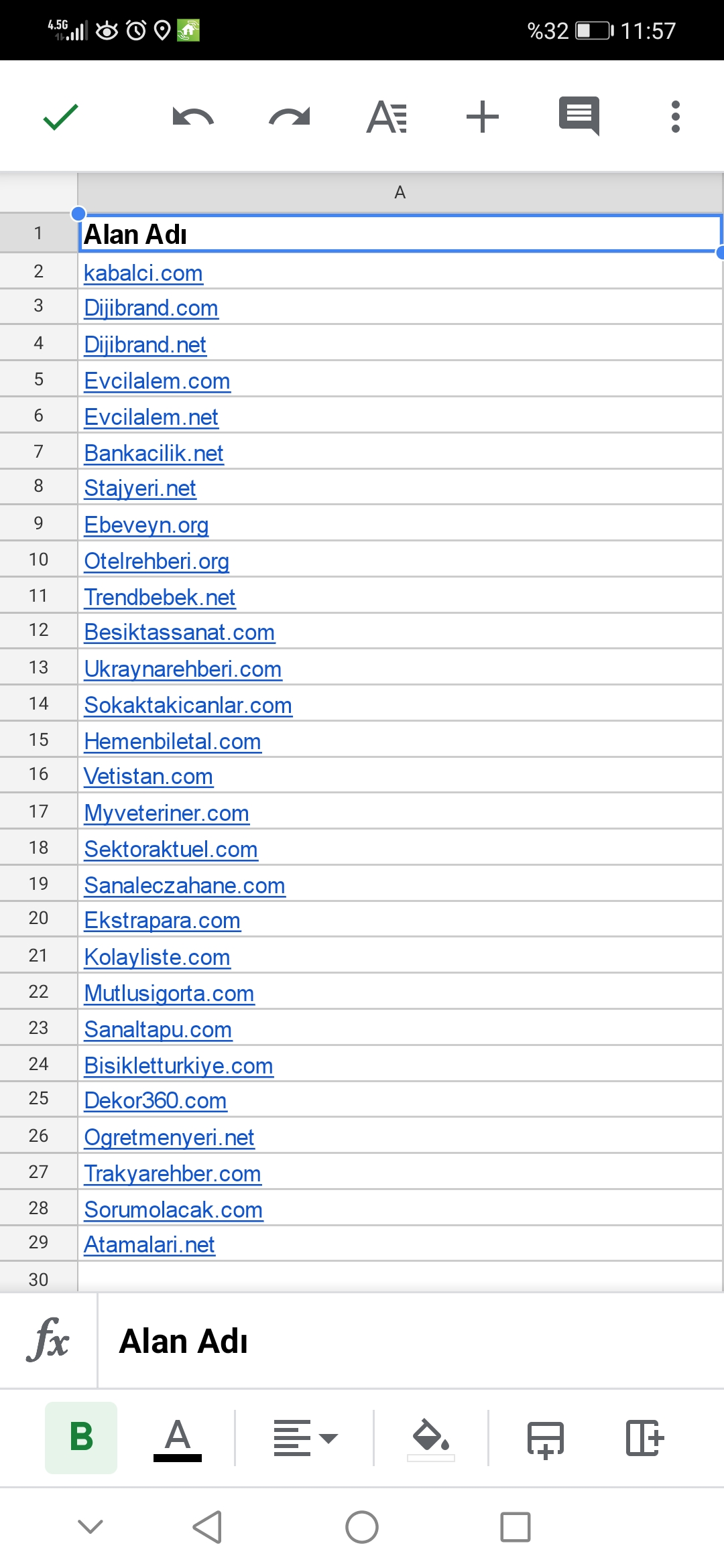
Task: Collapse the keyboard with the down chevron
Action: pos(90,1526)
